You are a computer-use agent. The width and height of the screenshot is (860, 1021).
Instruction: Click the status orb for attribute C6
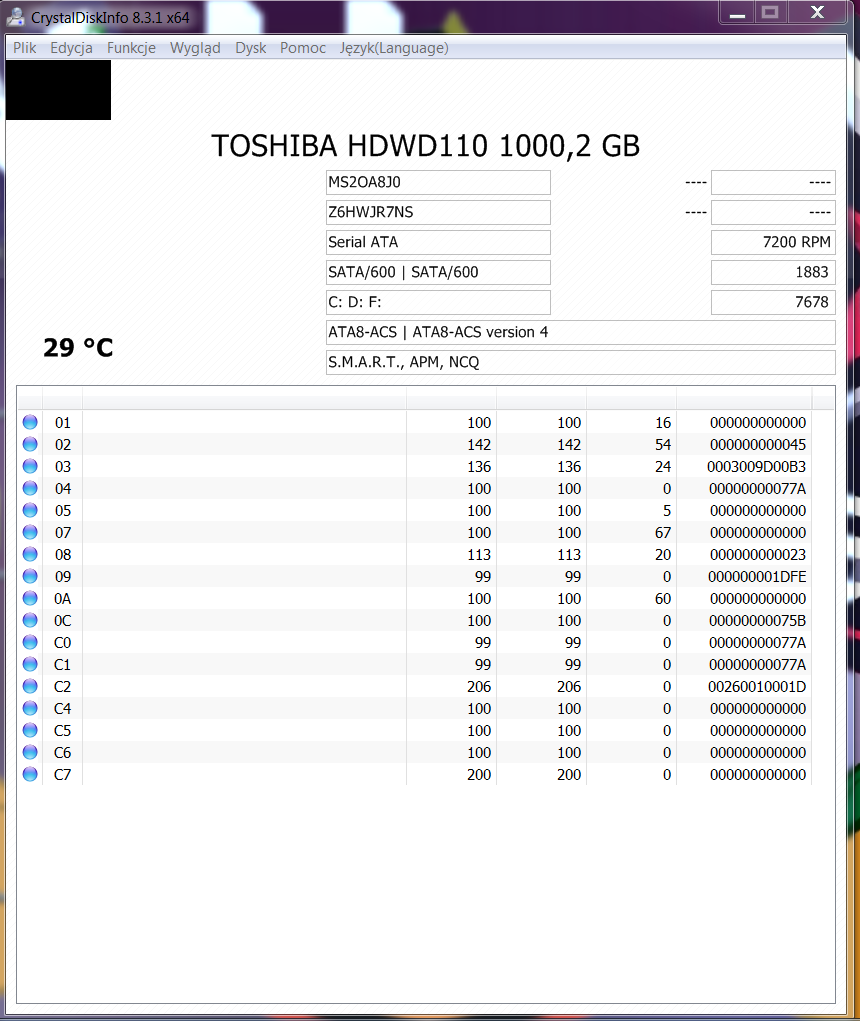click(30, 752)
